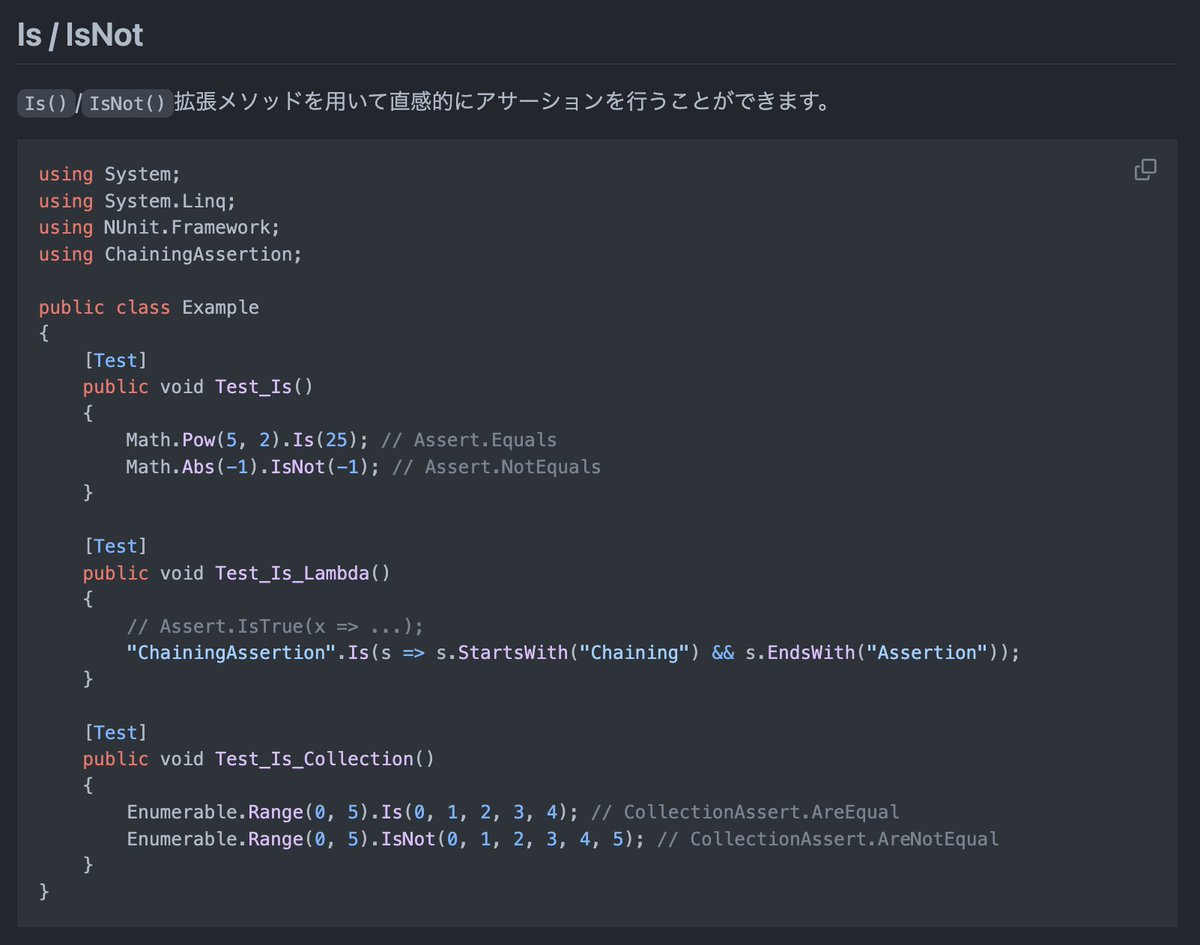Click the [Test] attribute above Test_Is_Collection()
Screen dimensions: 1200x945
[115, 732]
